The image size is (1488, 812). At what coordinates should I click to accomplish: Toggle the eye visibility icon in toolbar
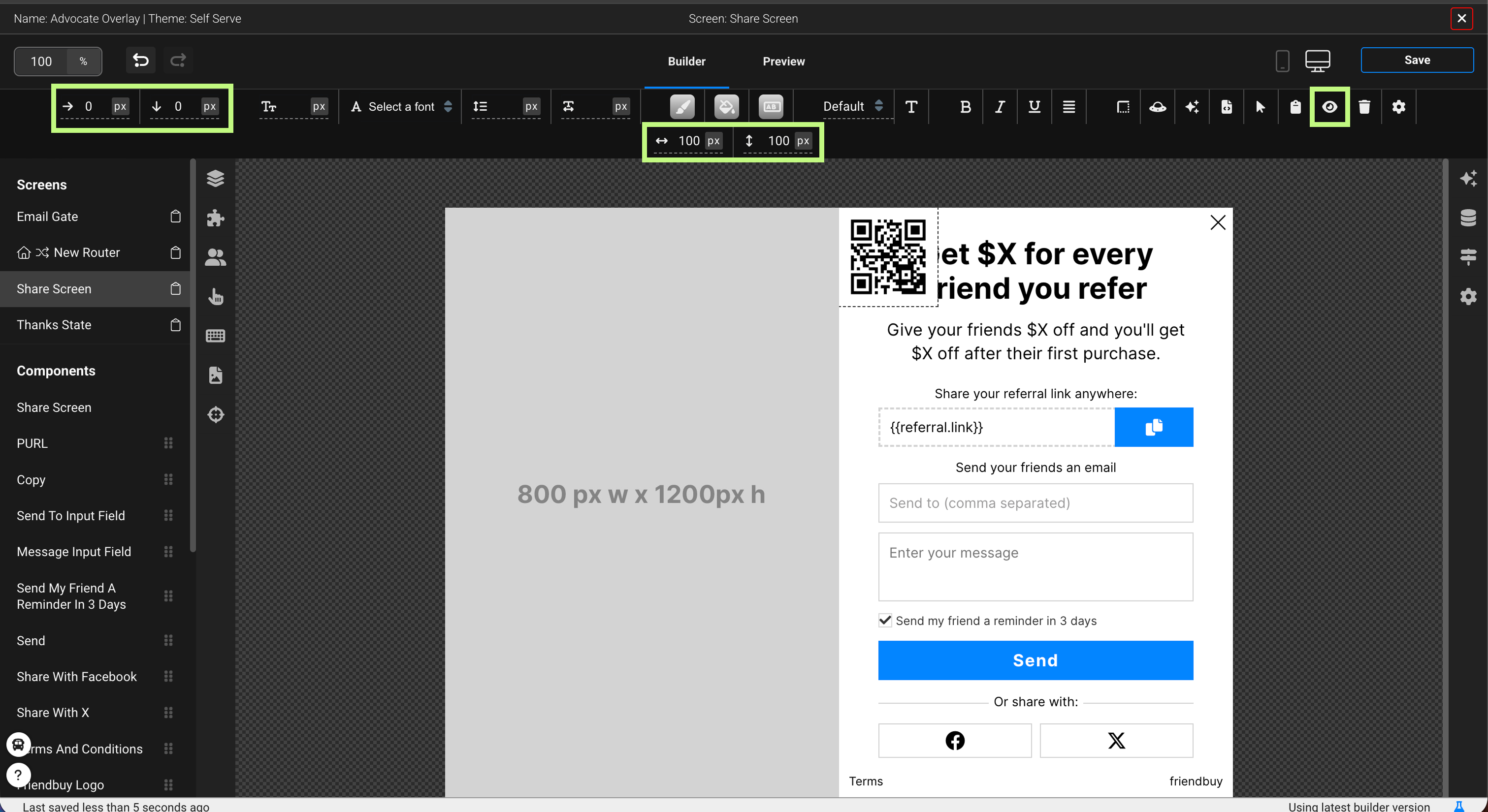coord(1329,107)
